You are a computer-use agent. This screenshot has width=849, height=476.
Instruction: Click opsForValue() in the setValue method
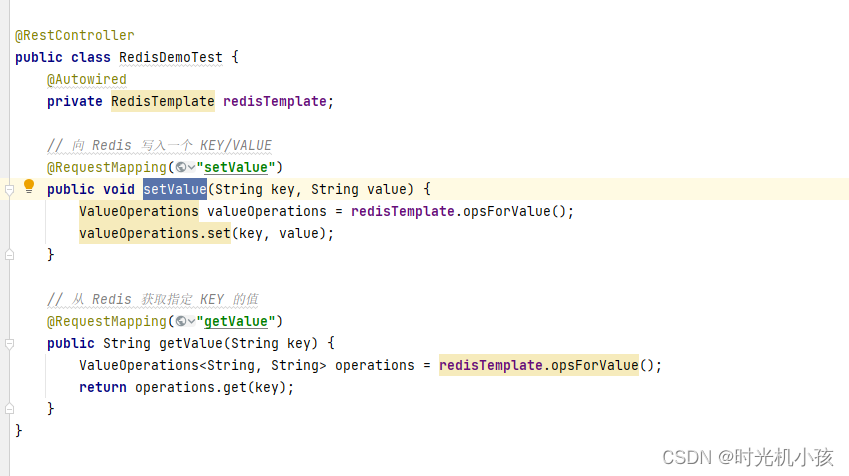click(x=514, y=211)
